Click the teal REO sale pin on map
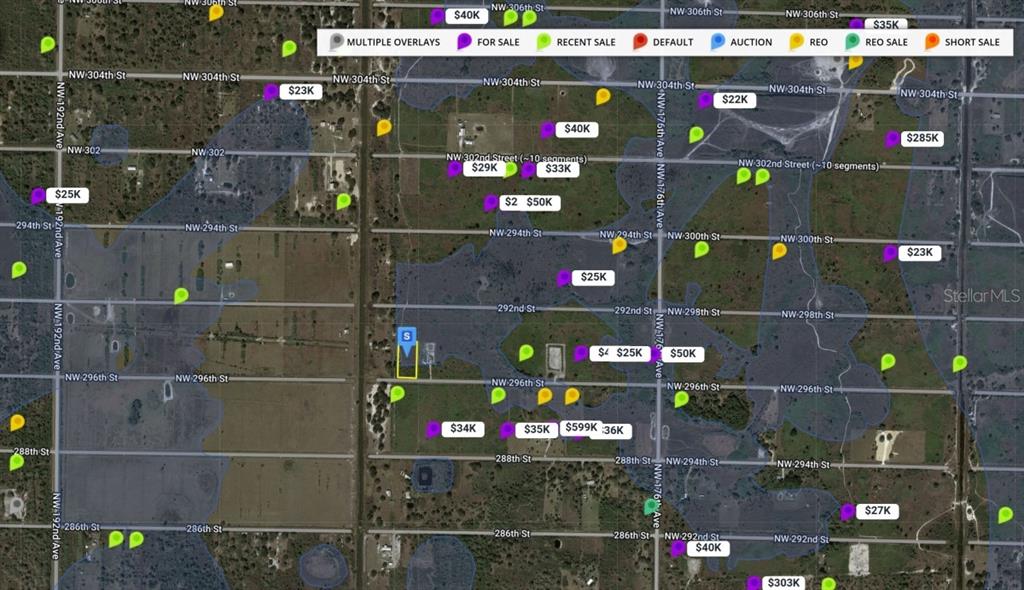Viewport: 1024px width, 590px height. [651, 507]
